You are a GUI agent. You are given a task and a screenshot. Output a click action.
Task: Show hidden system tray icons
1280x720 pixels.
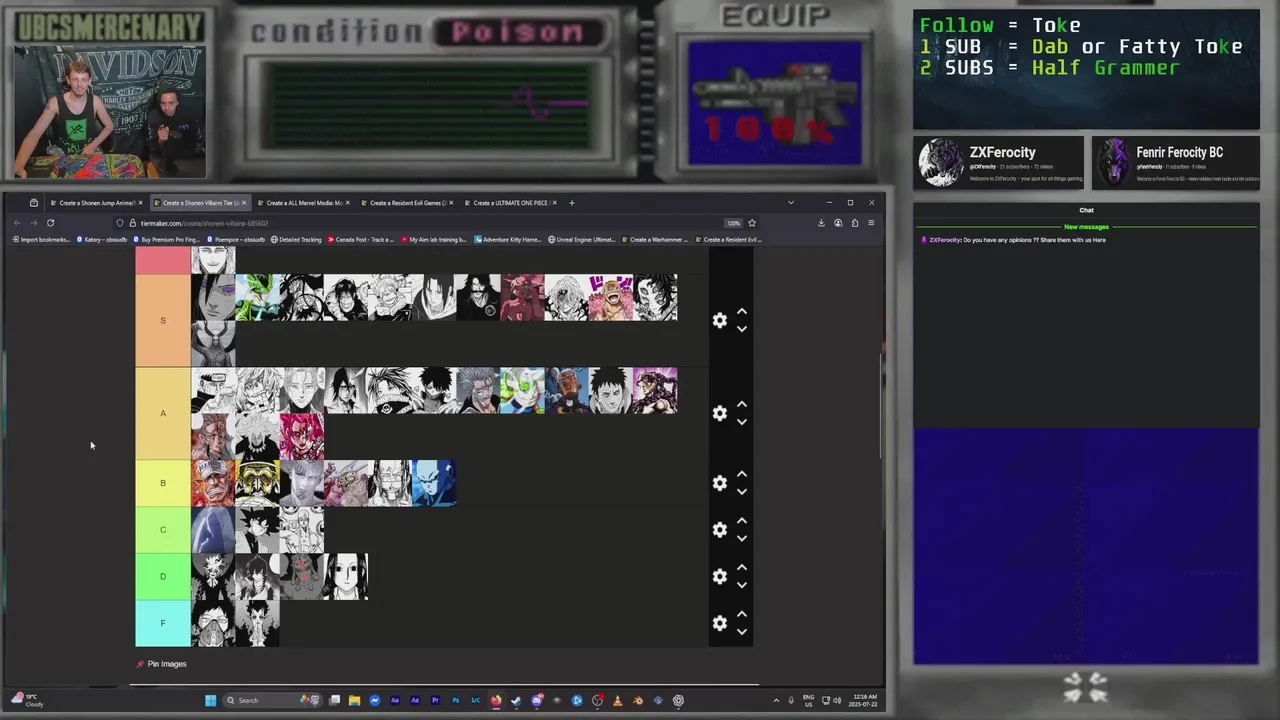(776, 700)
